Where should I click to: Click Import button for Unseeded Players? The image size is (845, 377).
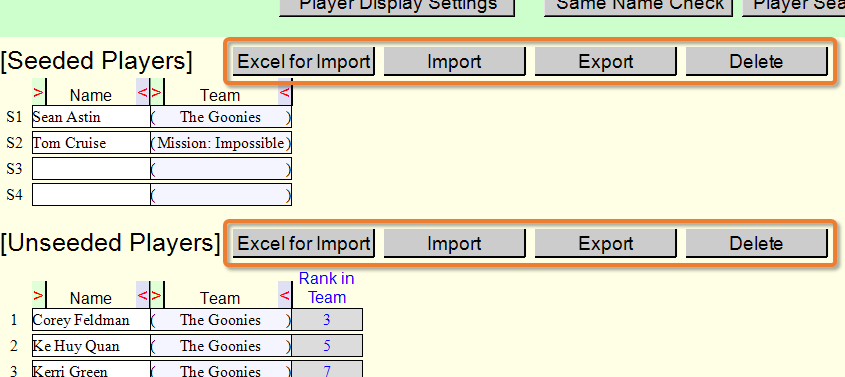pyautogui.click(x=454, y=243)
